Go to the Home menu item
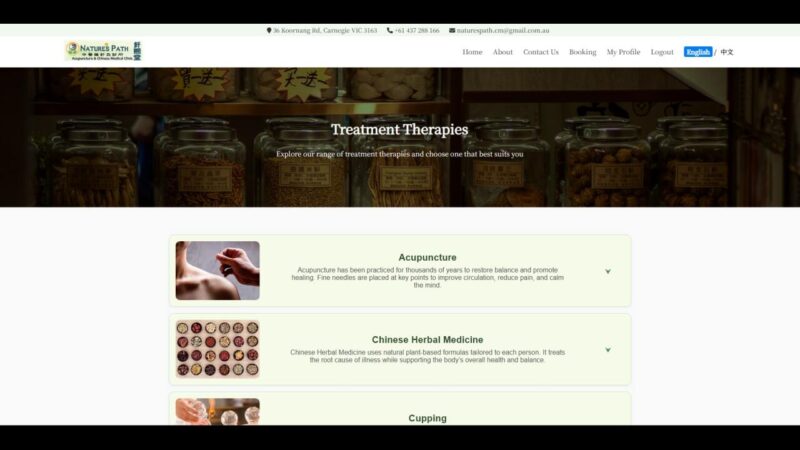Viewport: 800px width, 450px height. [472, 52]
